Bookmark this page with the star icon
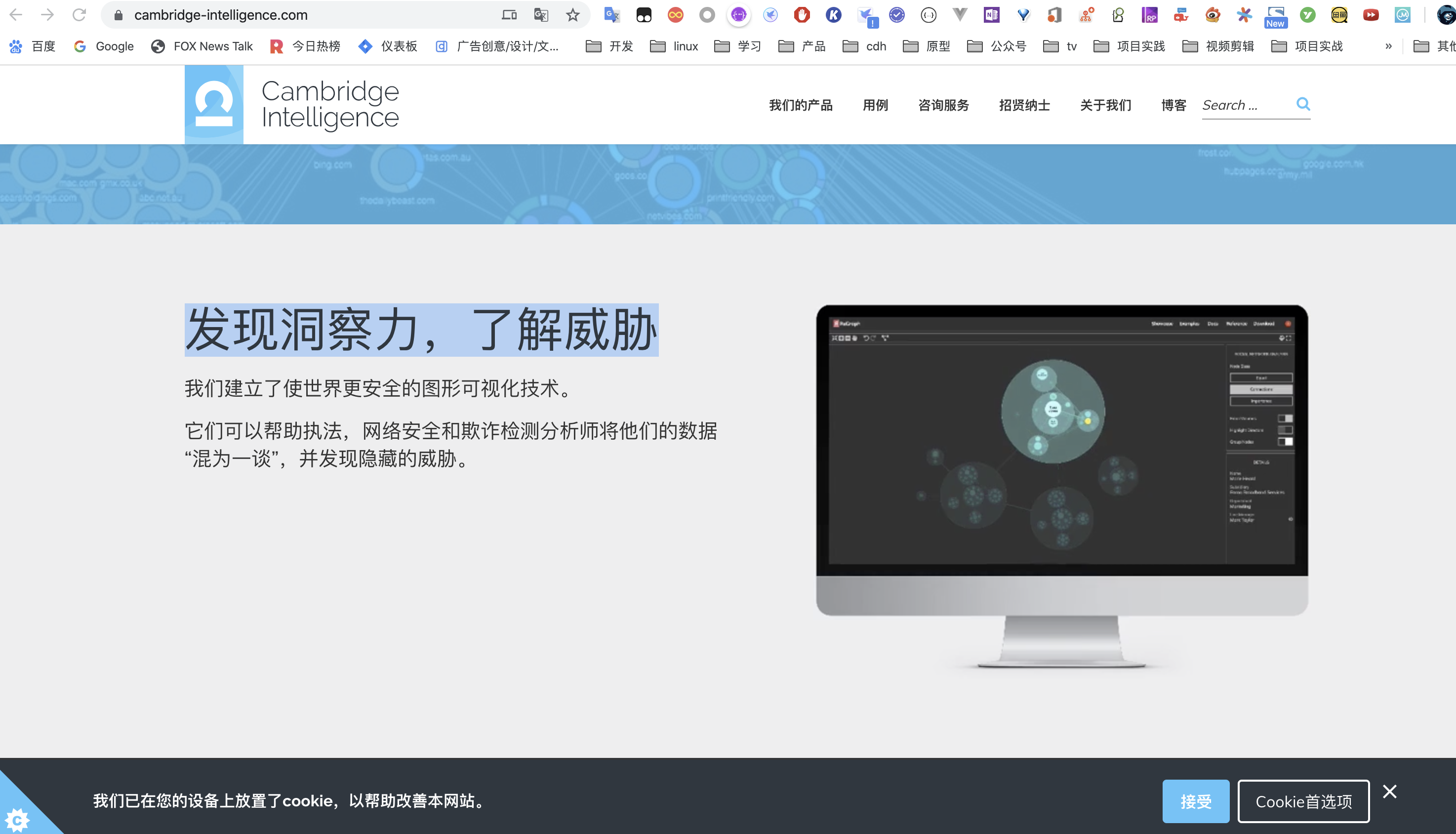This screenshot has width=1456, height=834. point(572,15)
